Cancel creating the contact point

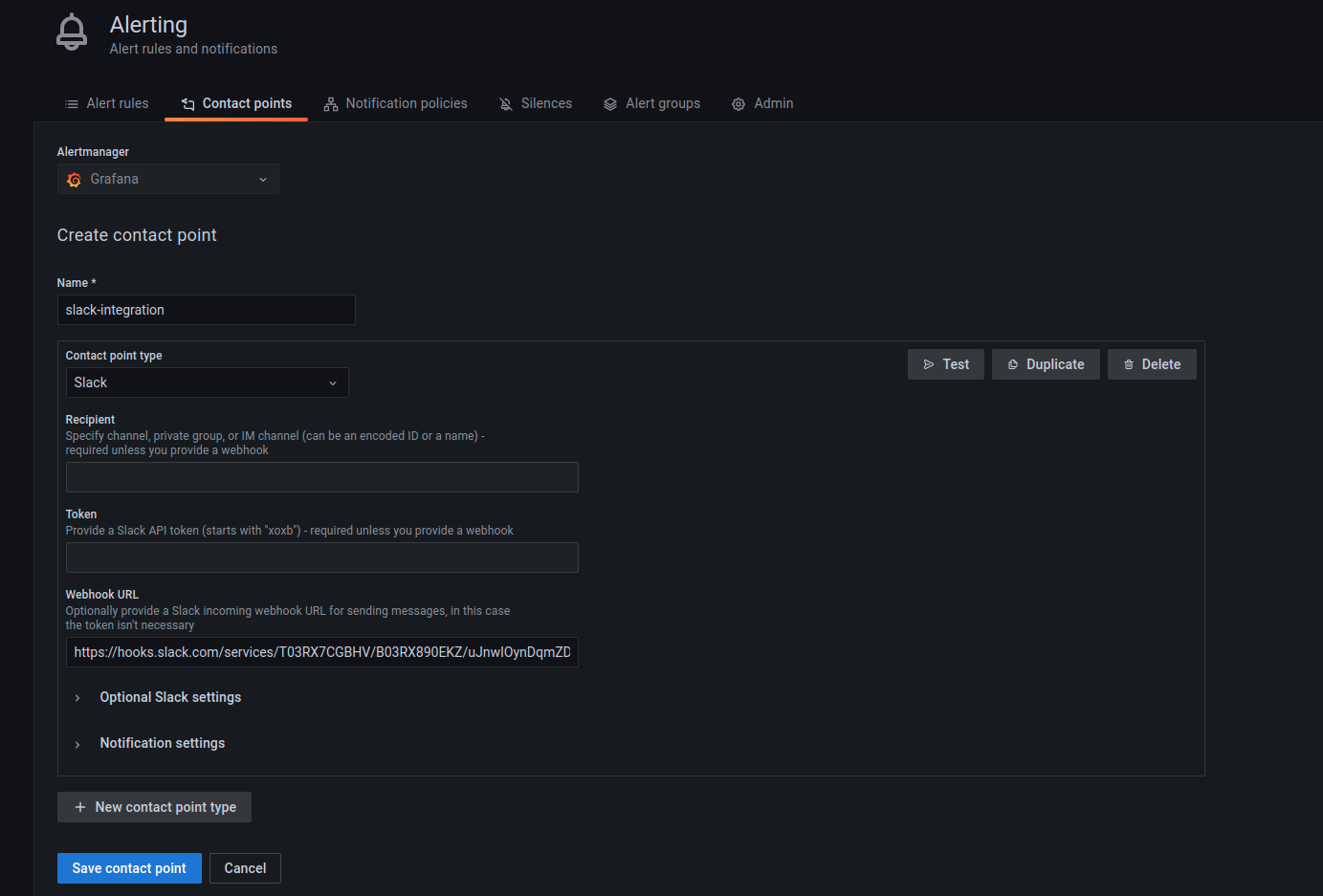tap(245, 868)
